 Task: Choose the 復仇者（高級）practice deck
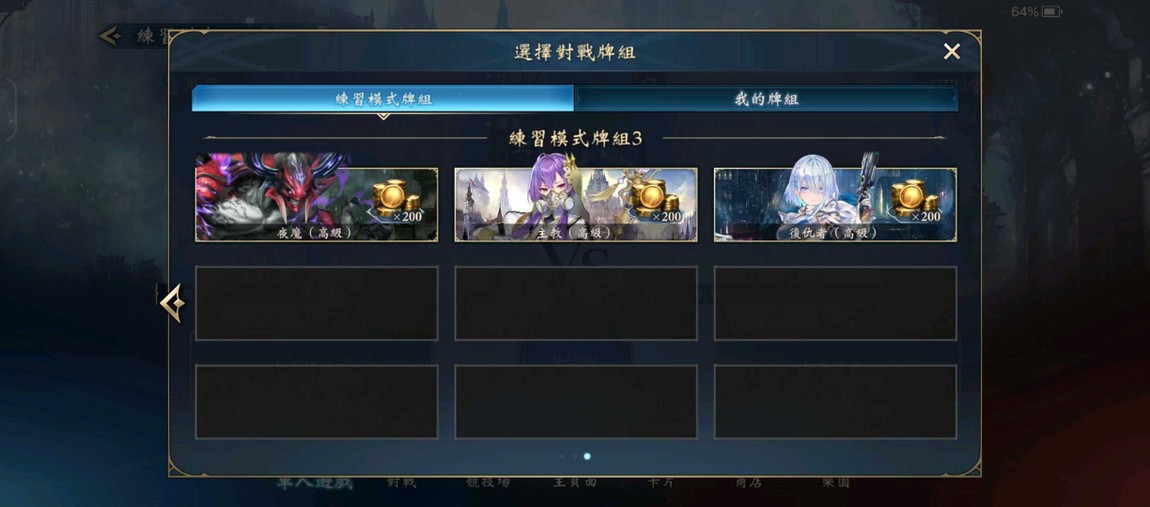point(835,205)
